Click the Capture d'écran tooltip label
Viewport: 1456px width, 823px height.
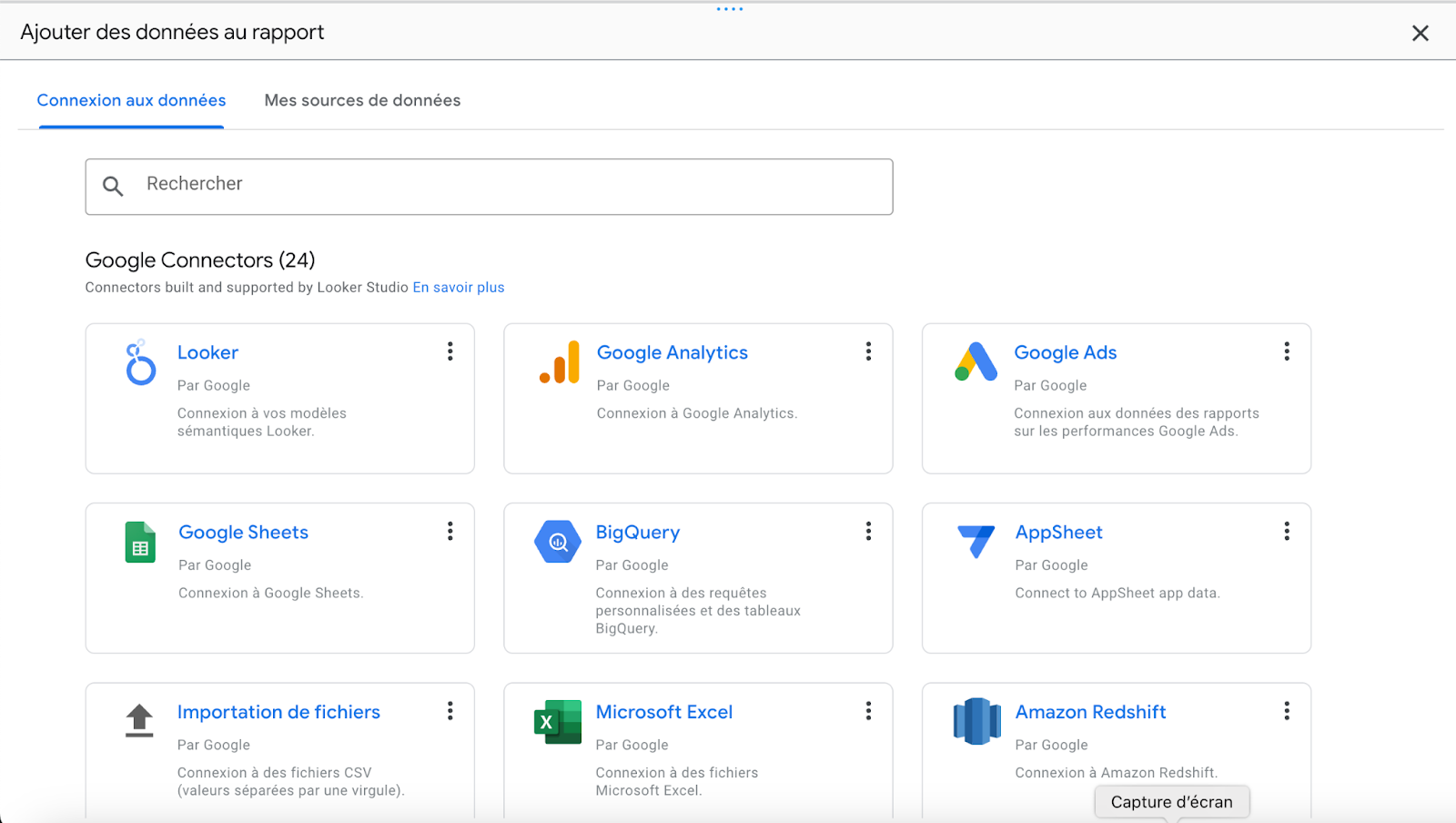point(1172,802)
